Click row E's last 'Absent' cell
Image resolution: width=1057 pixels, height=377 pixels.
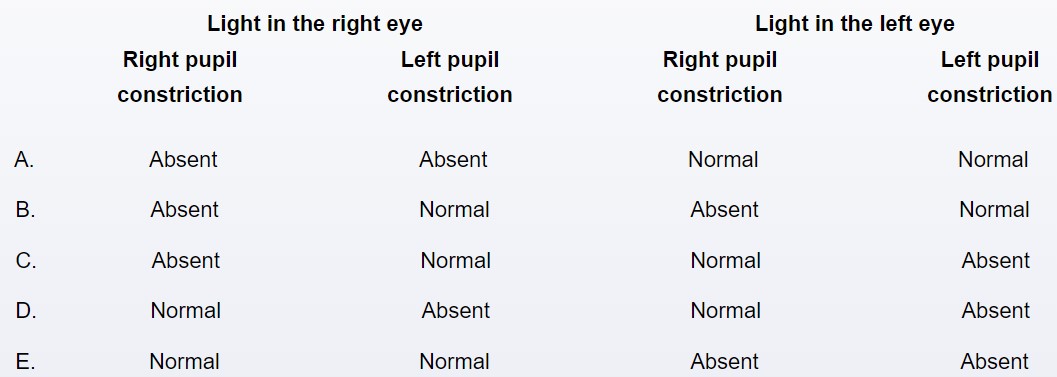pos(995,362)
